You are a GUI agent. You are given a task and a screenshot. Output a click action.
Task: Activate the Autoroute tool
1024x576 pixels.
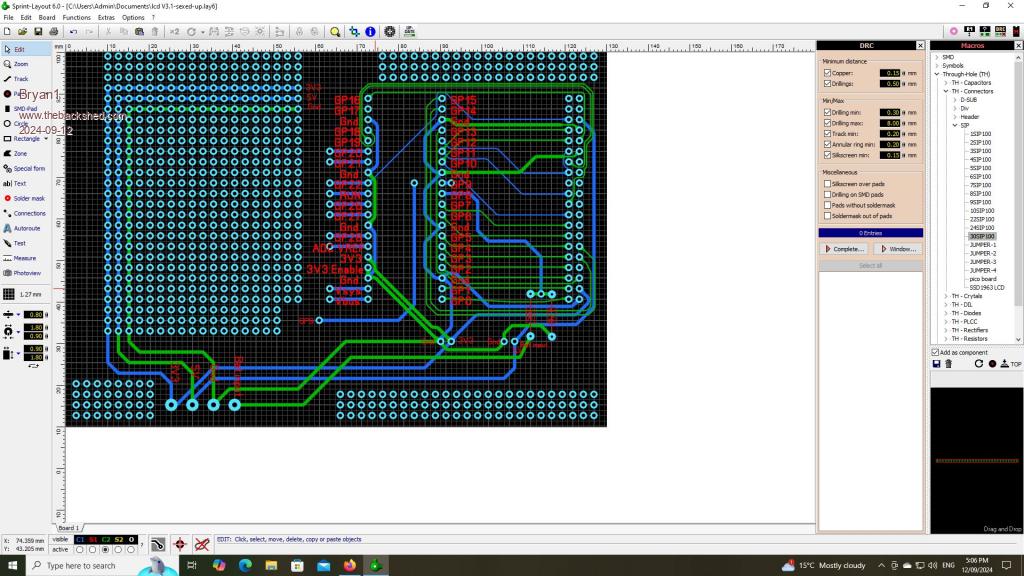click(26, 228)
